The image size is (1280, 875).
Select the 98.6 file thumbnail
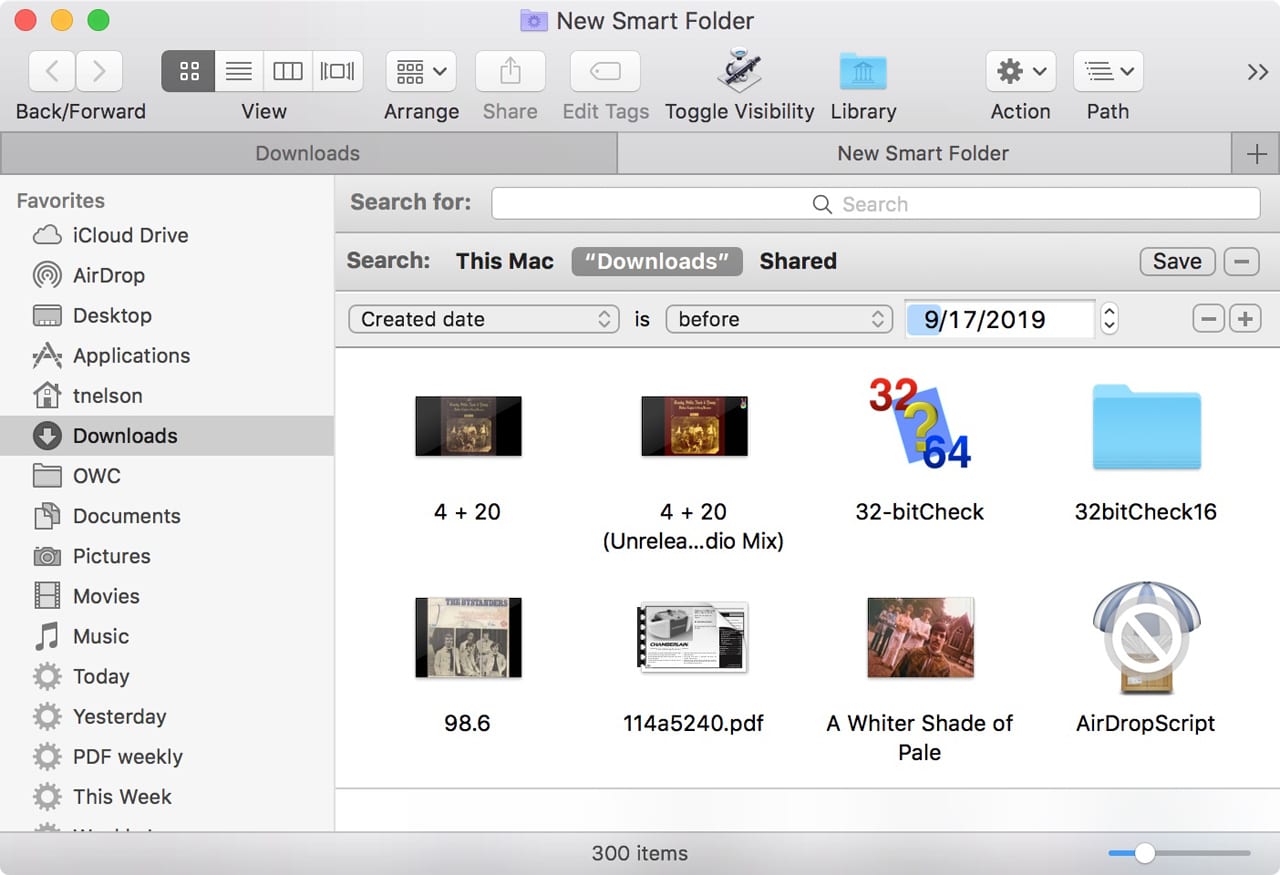(x=468, y=638)
